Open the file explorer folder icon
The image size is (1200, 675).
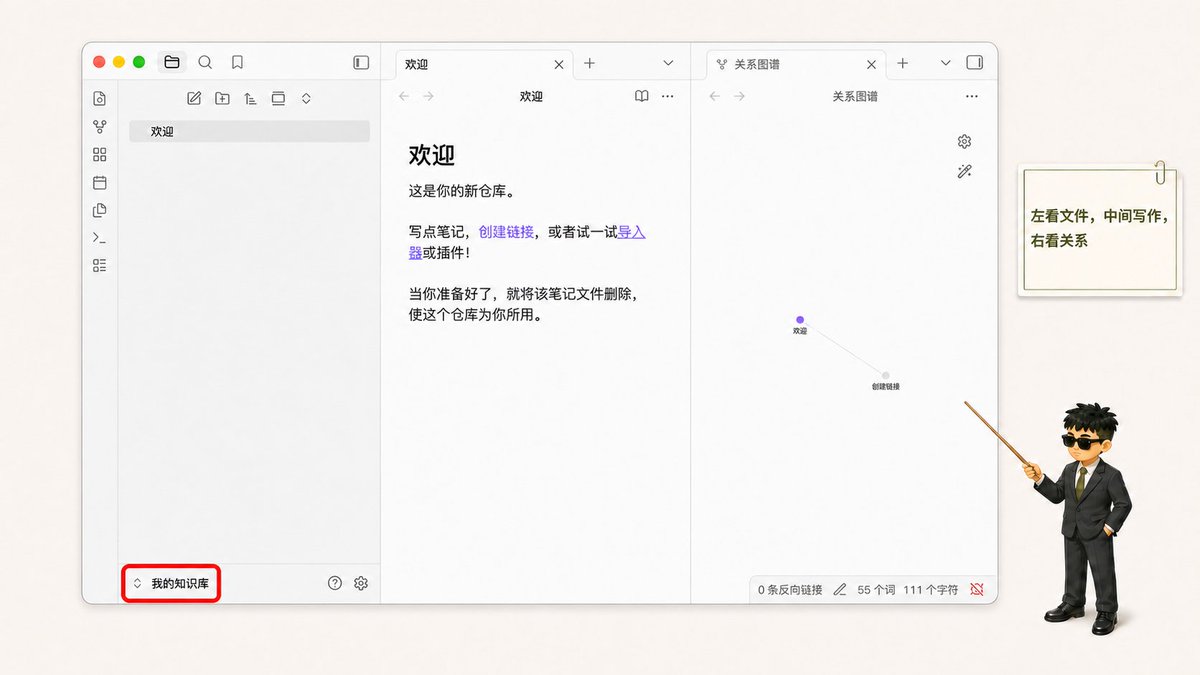(172, 62)
